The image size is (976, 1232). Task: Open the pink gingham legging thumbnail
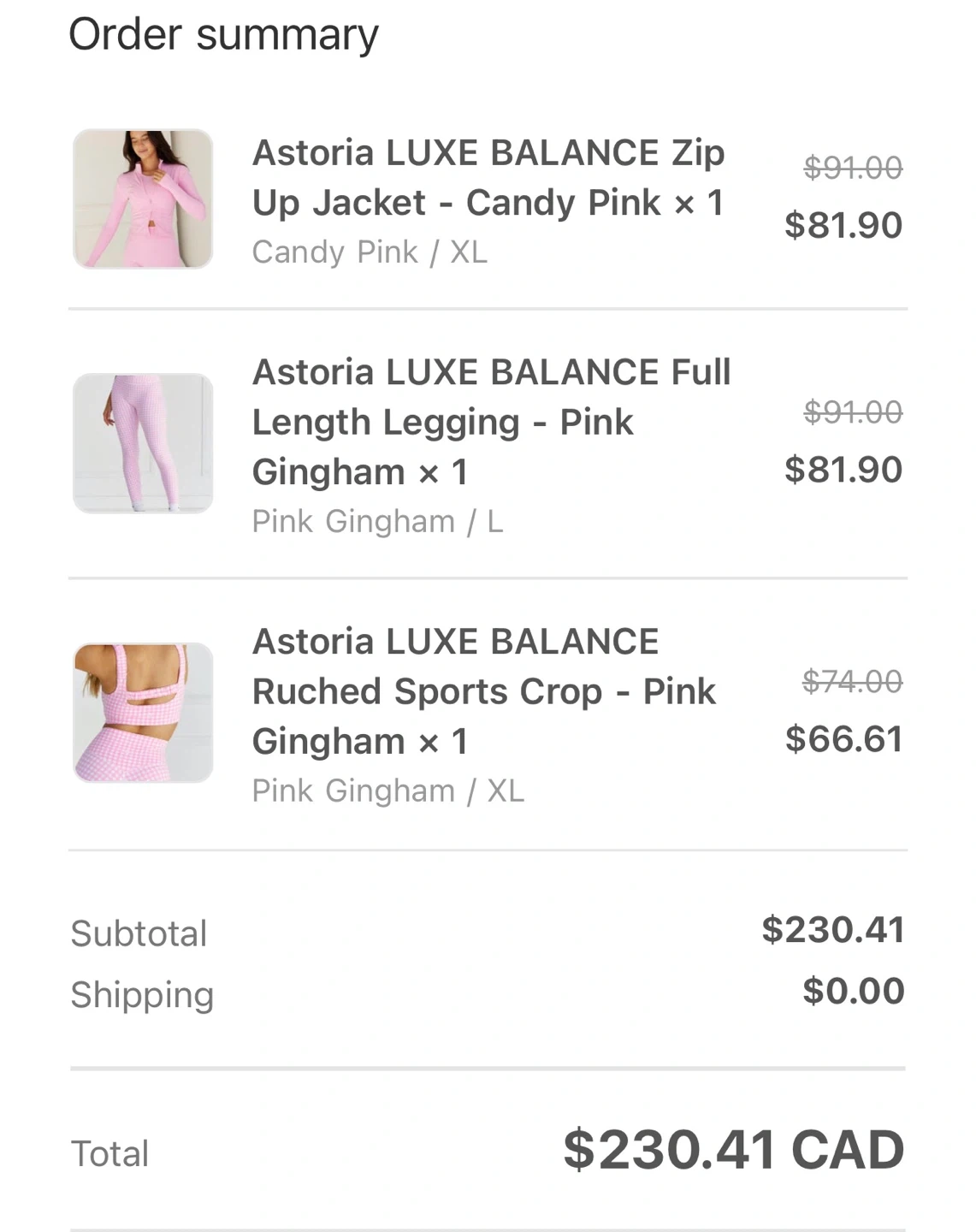[143, 443]
